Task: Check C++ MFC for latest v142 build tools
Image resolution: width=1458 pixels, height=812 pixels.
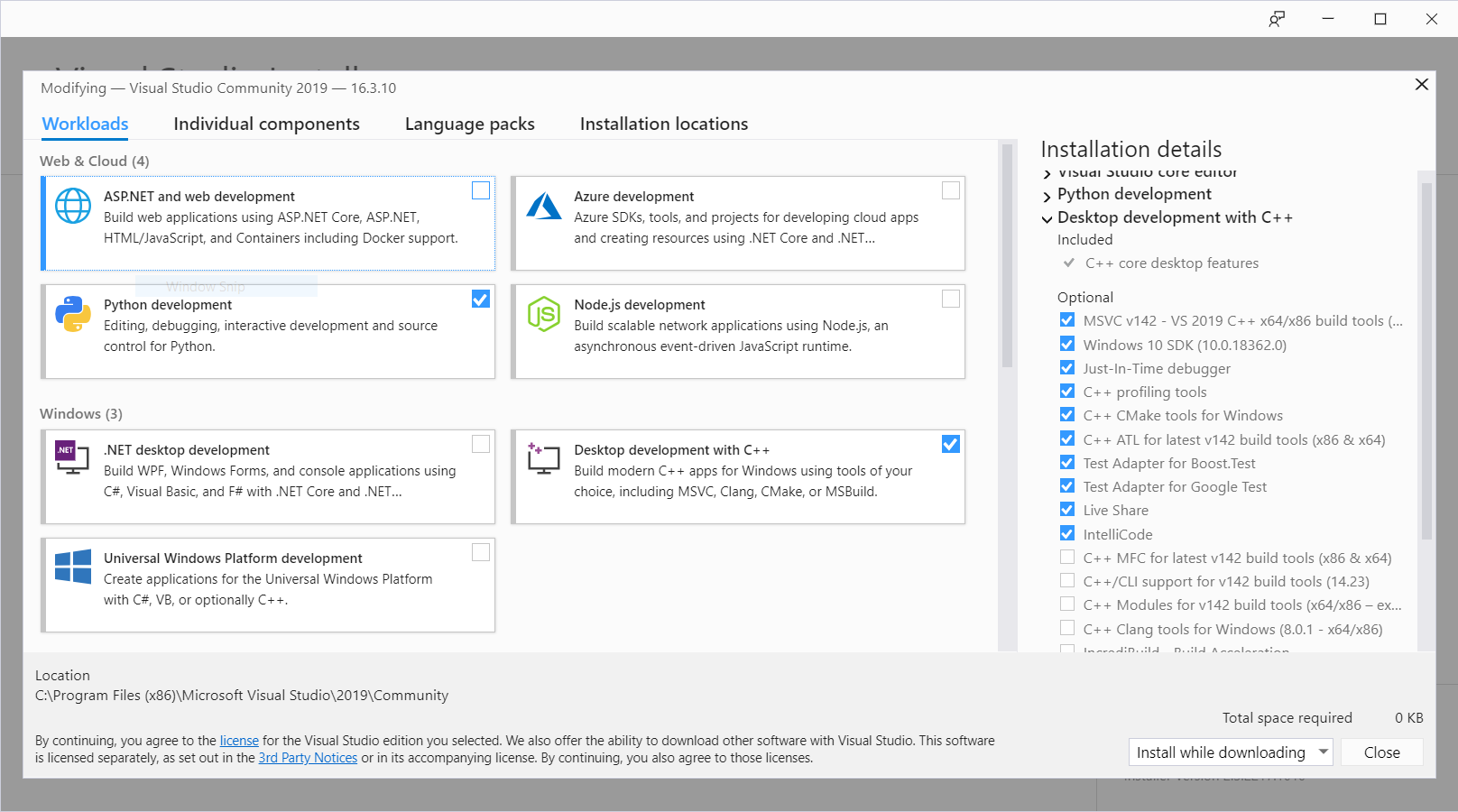Action: pyautogui.click(x=1067, y=557)
